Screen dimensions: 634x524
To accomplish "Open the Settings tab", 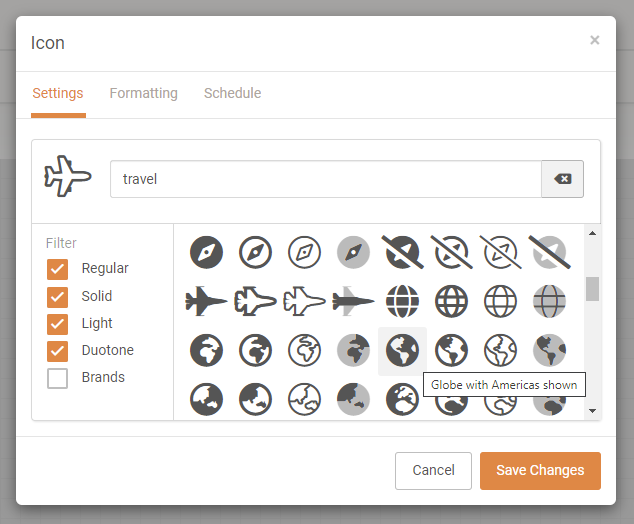I will (58, 93).
